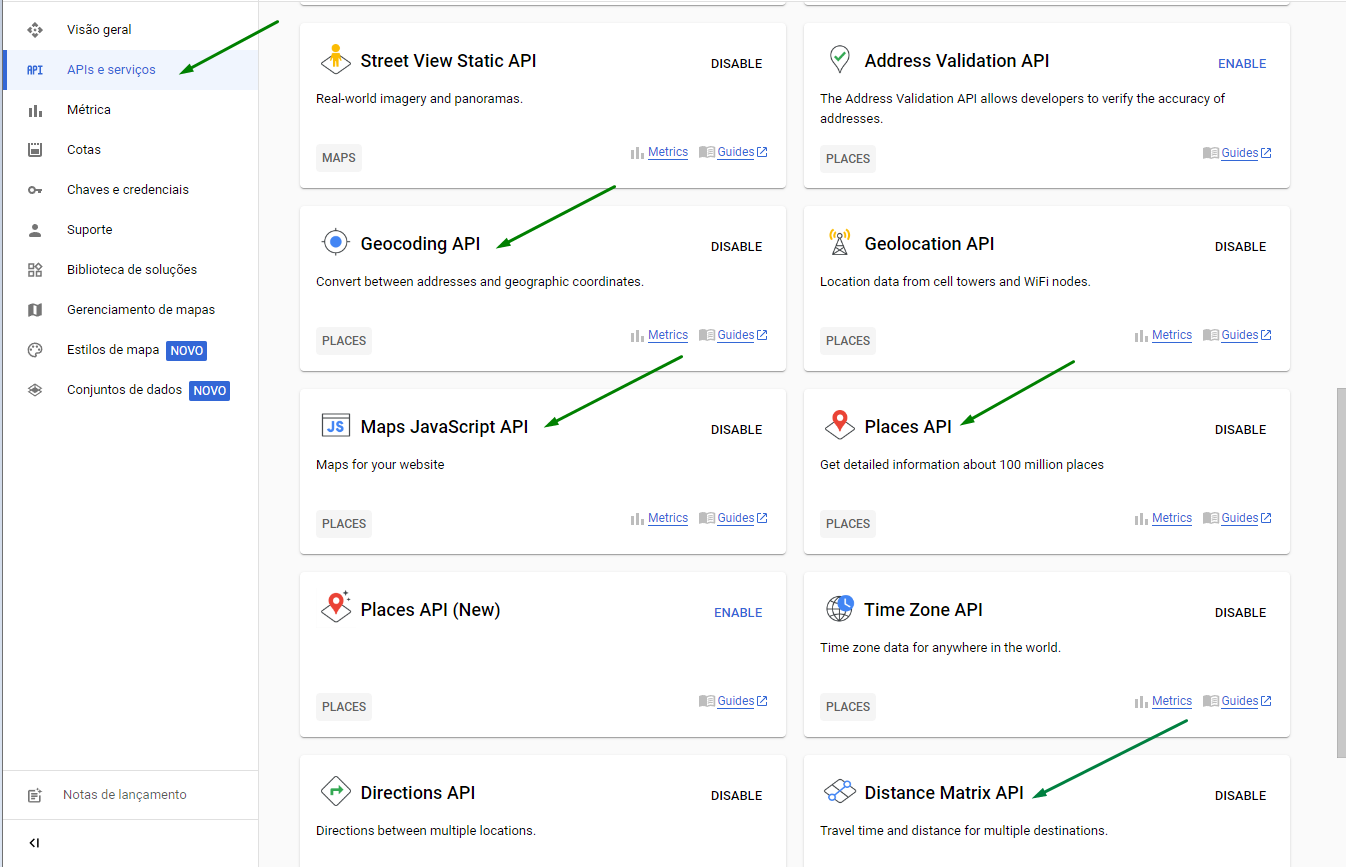The height and width of the screenshot is (867, 1346).
Task: Collapse the sidebar with arrow icon
Action: tap(34, 843)
